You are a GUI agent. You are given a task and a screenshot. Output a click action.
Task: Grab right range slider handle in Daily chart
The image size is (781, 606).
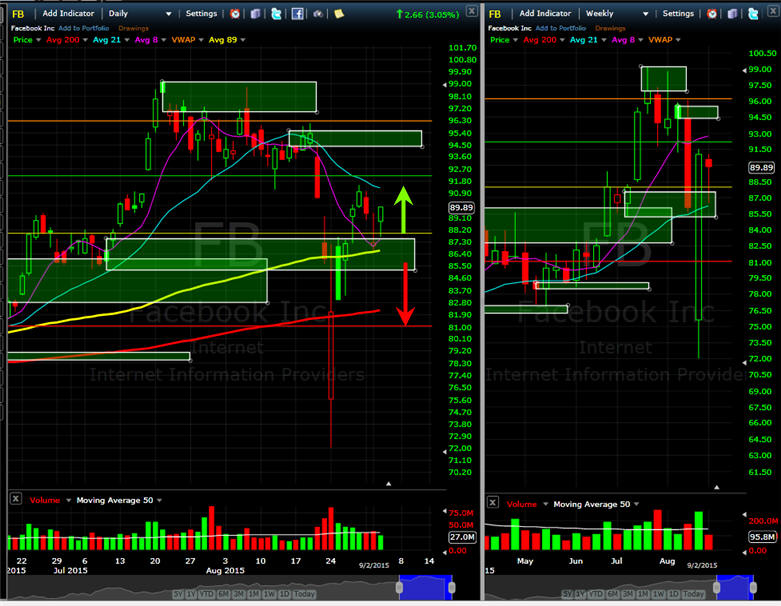451,587
